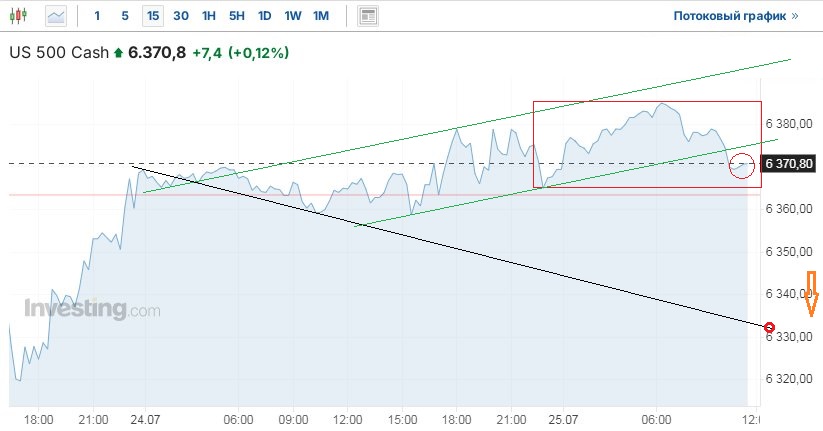Switch to 30 minute interval
The width and height of the screenshot is (823, 431).
click(180, 16)
